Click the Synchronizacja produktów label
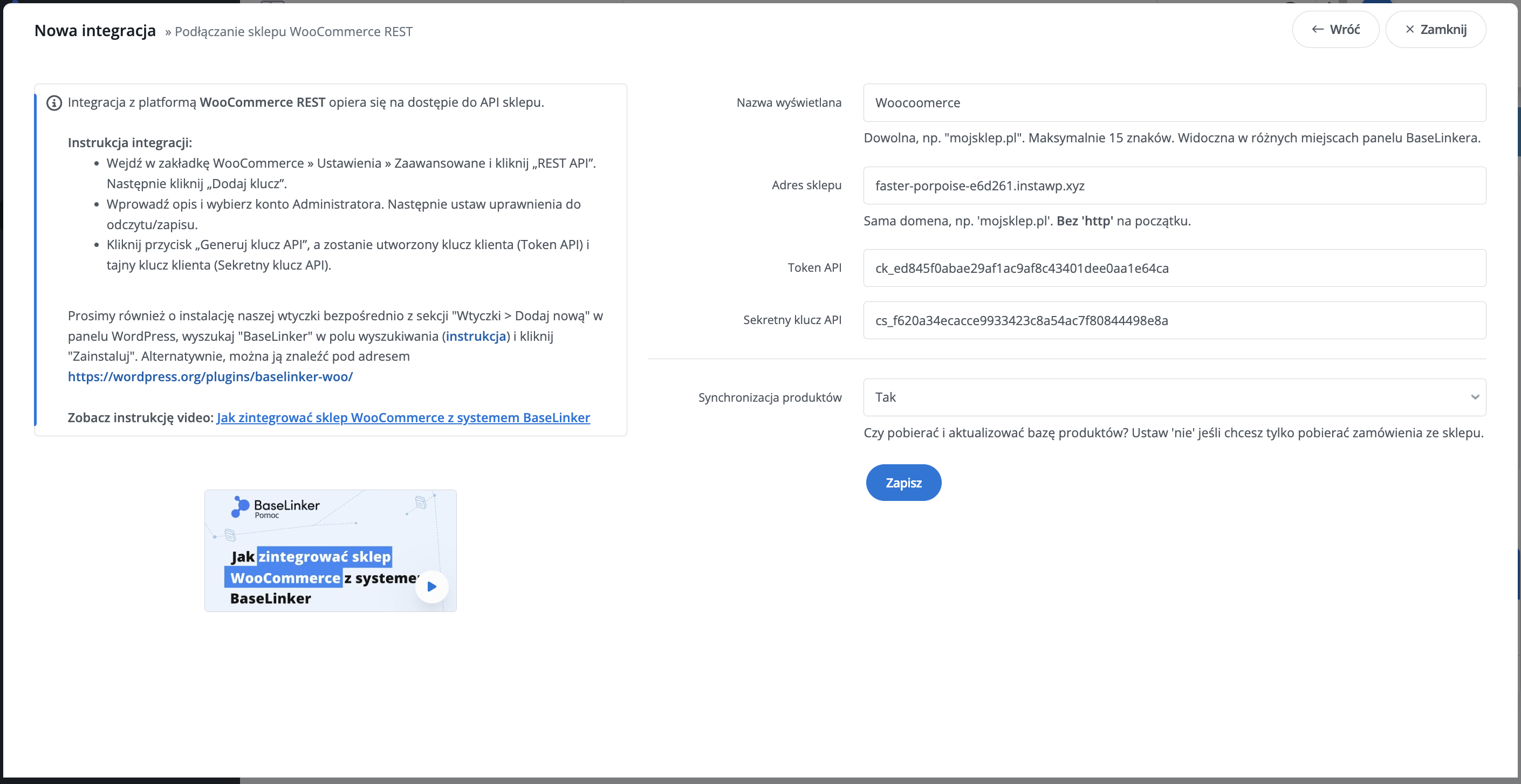This screenshot has width=1521, height=784. (x=770, y=397)
